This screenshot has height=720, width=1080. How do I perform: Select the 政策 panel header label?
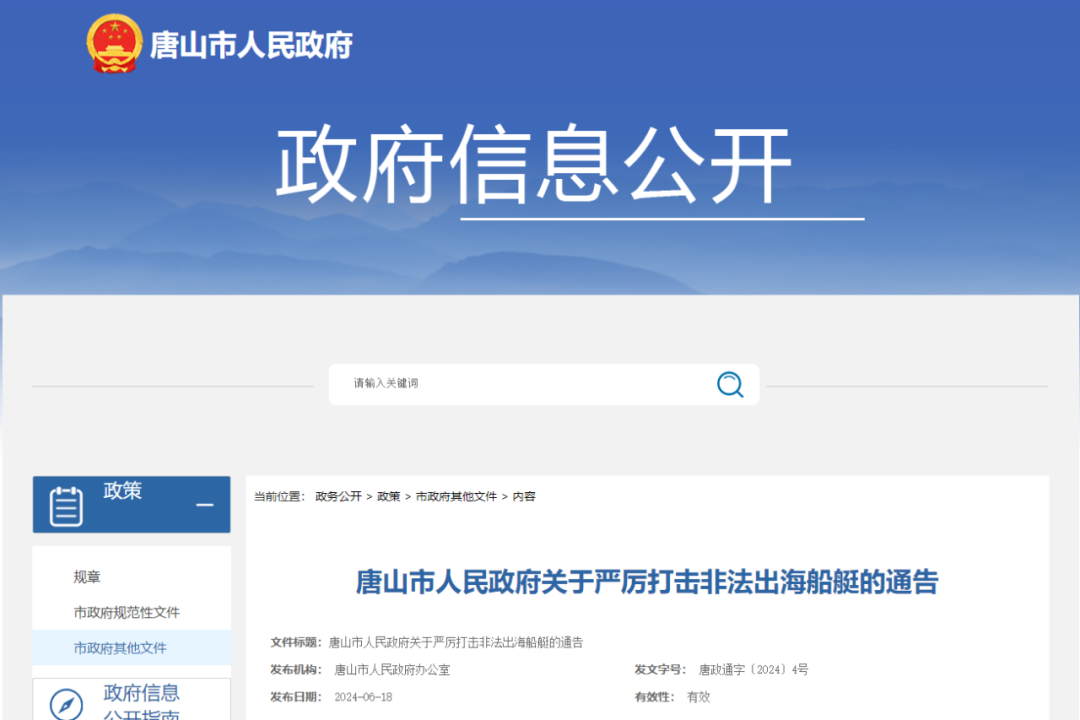point(123,491)
